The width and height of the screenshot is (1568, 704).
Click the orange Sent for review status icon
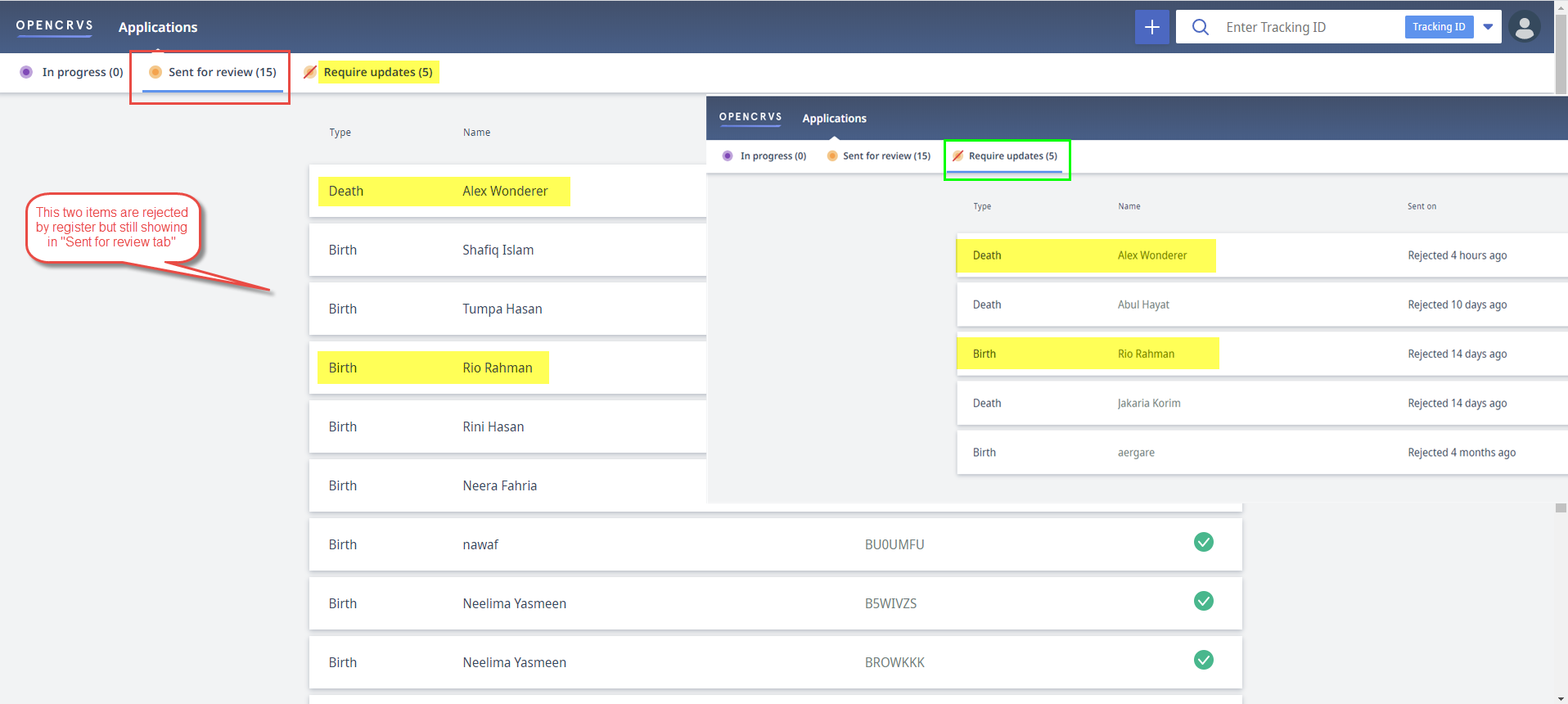[155, 72]
